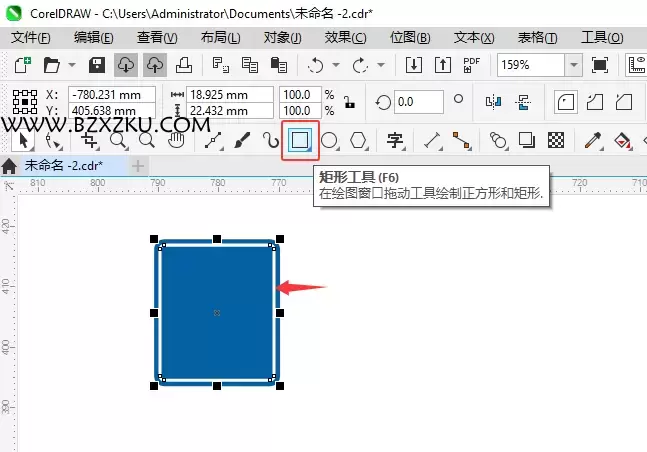647x452 pixels.
Task: Open the 布局(L) menu
Action: (x=220, y=38)
